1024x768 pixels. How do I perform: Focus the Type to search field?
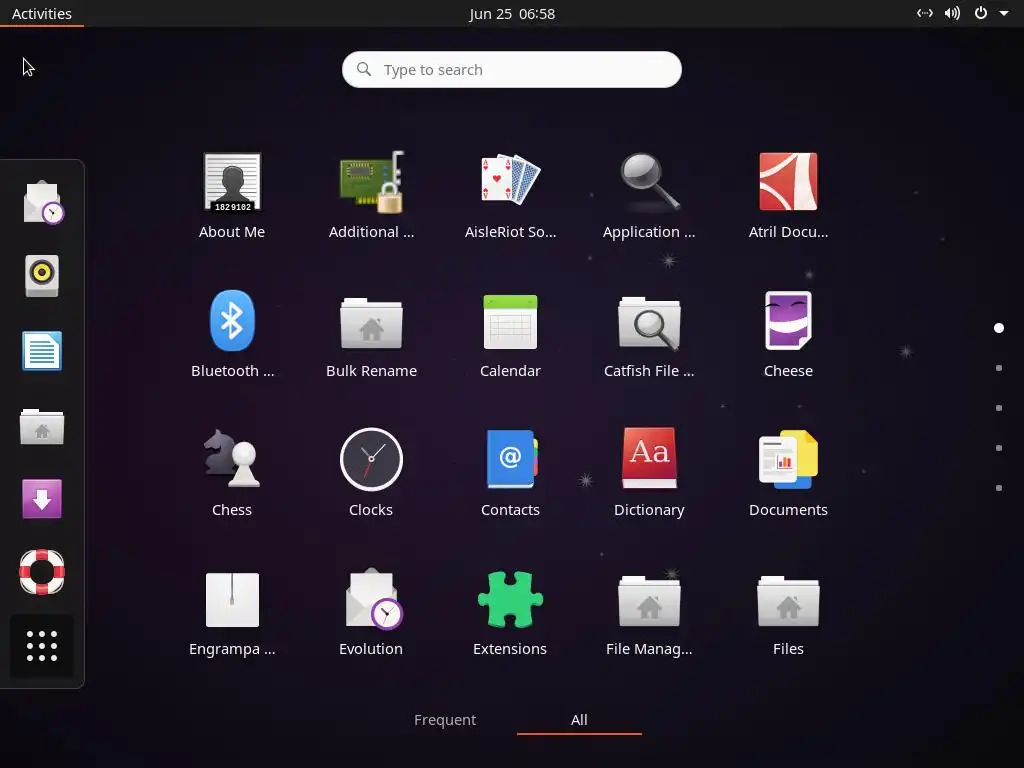512,69
